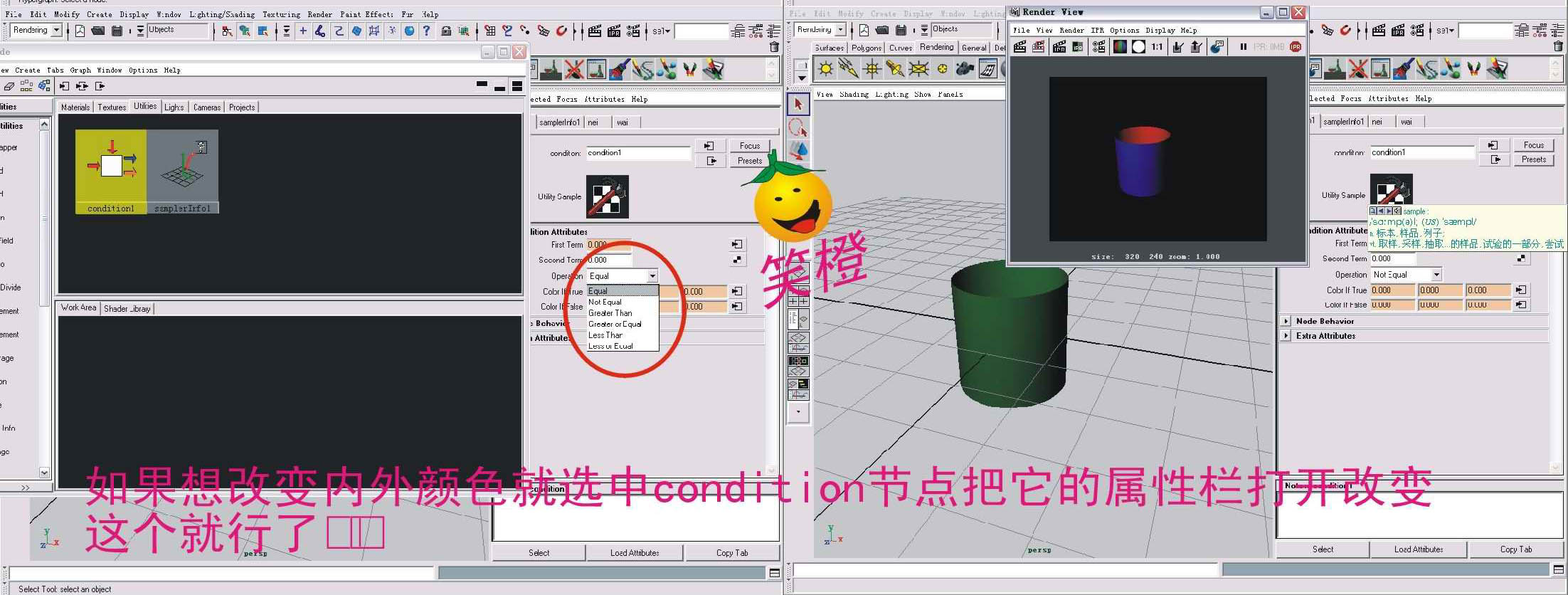
Task: Click camera icon on right Rendering shelf
Action: pos(965,68)
